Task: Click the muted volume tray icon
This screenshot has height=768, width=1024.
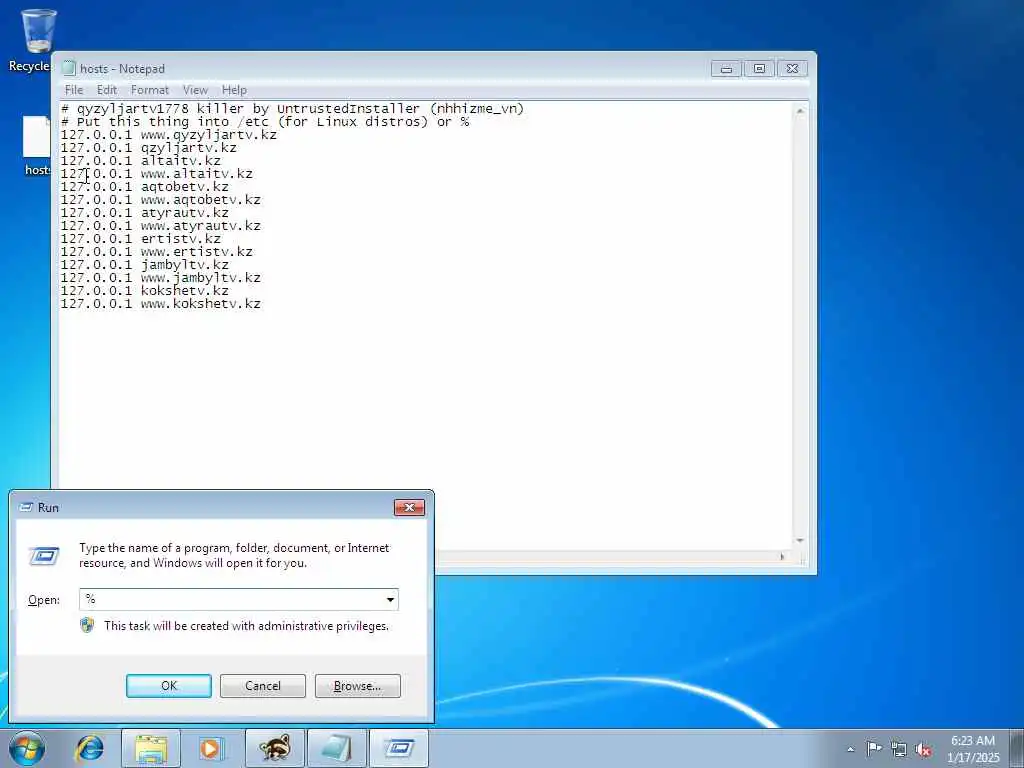Action: (923, 750)
